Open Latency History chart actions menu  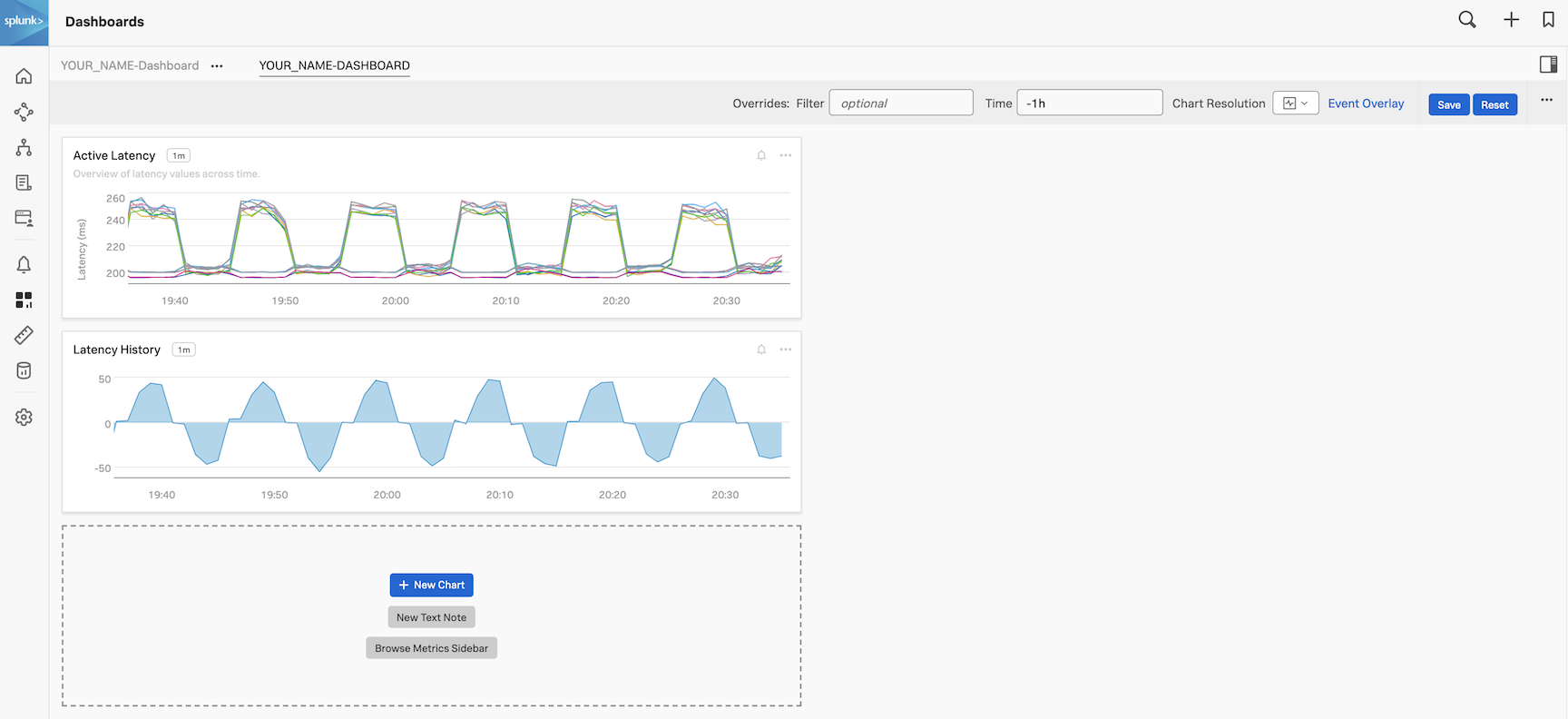click(786, 350)
